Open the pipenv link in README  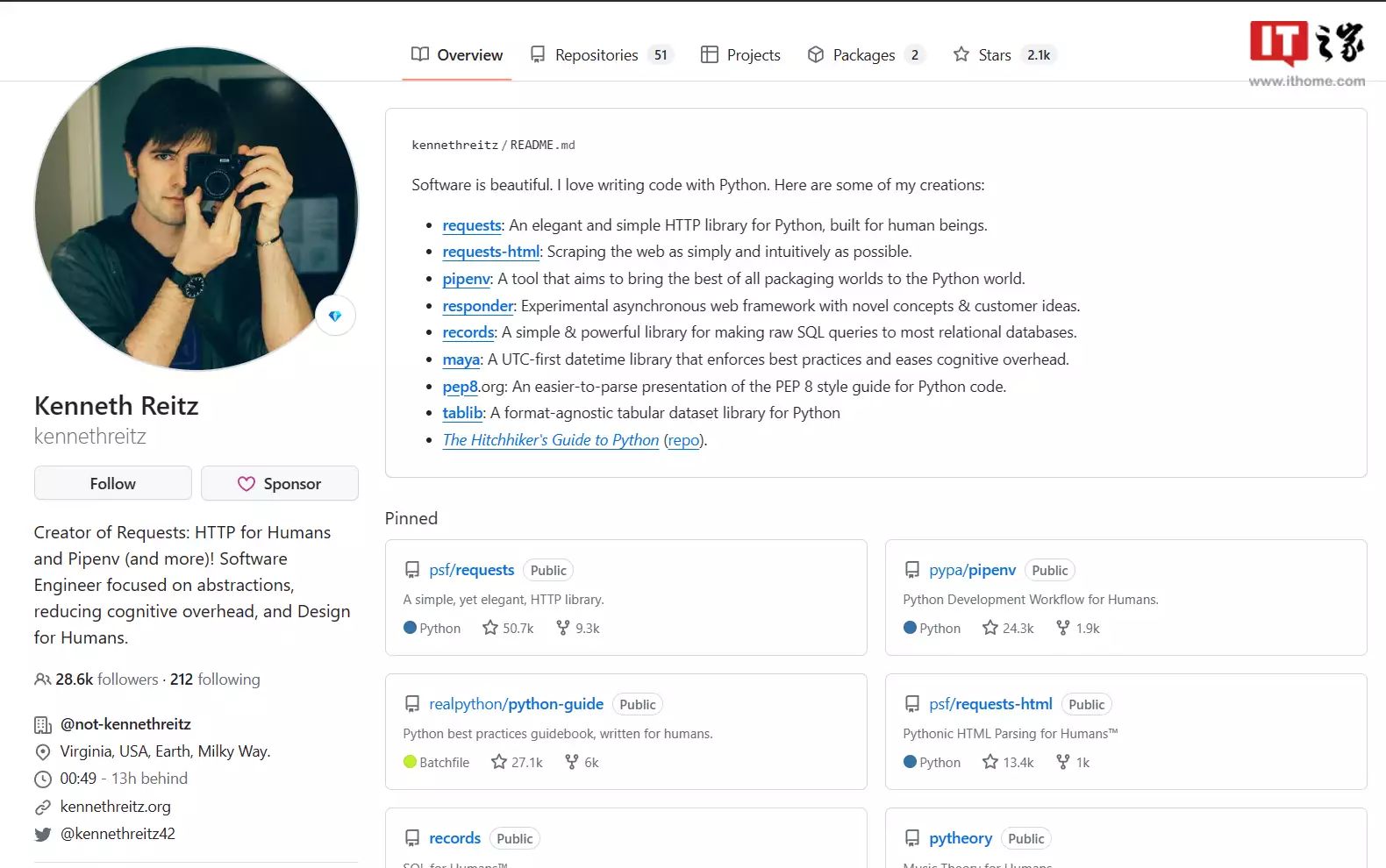(467, 279)
